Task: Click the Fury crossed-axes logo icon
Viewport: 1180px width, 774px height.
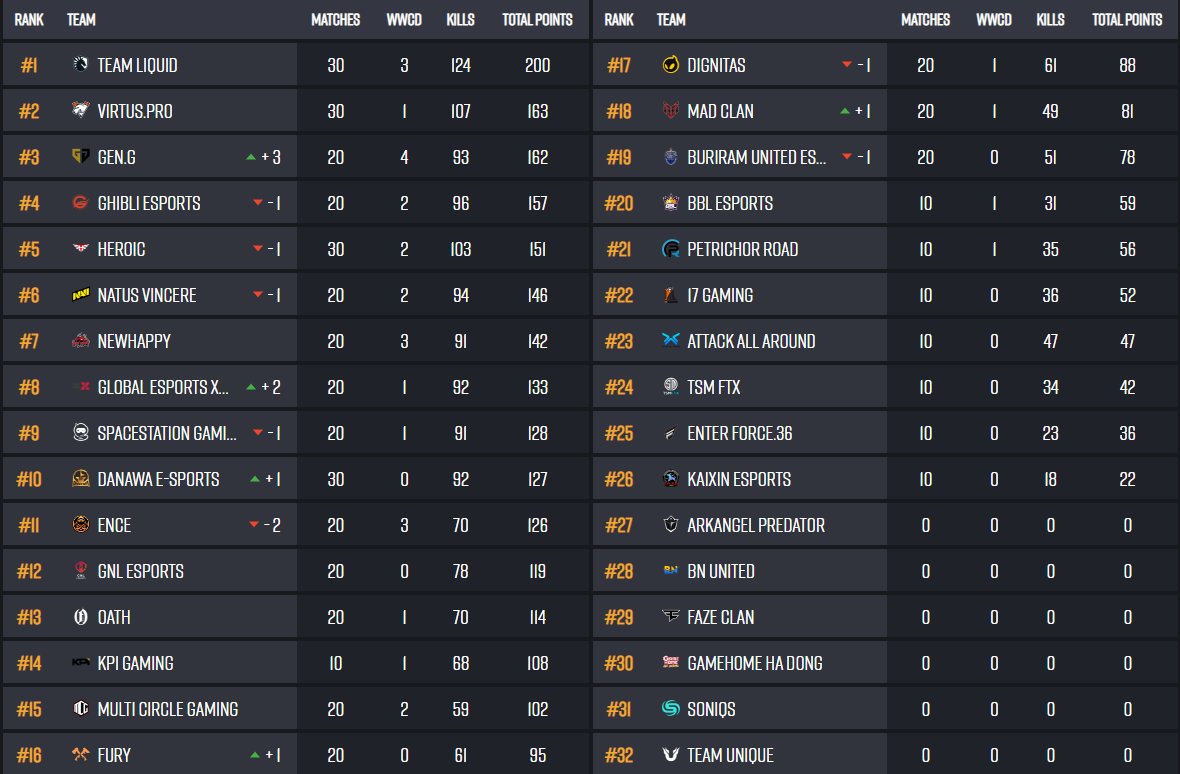Action: tap(81, 754)
